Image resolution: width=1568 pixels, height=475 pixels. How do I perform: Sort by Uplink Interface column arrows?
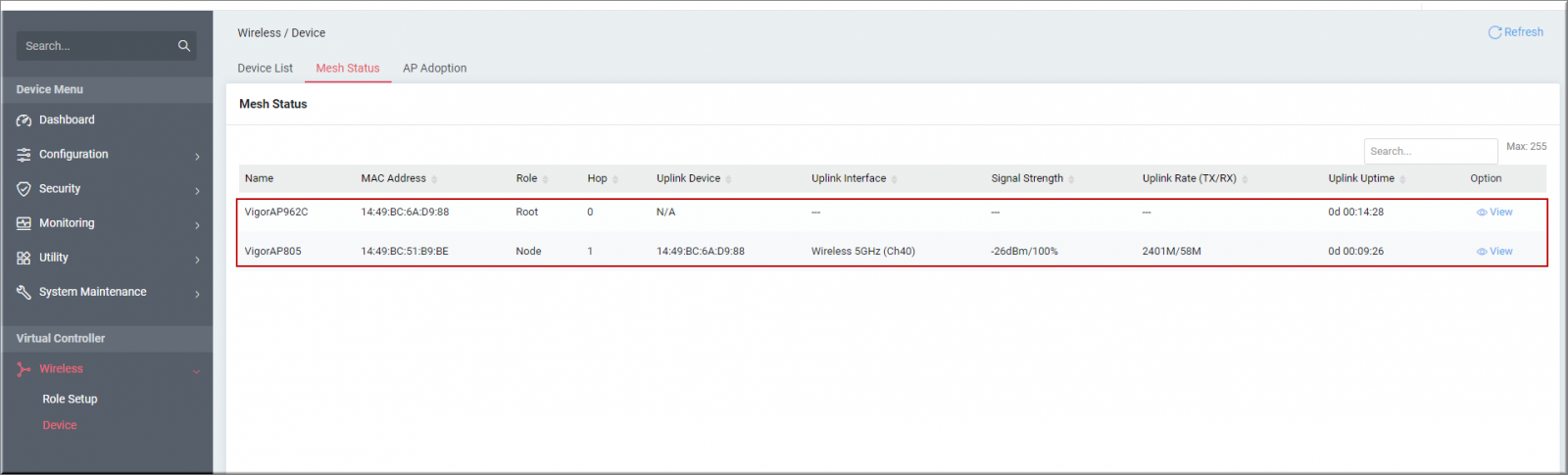click(x=895, y=179)
